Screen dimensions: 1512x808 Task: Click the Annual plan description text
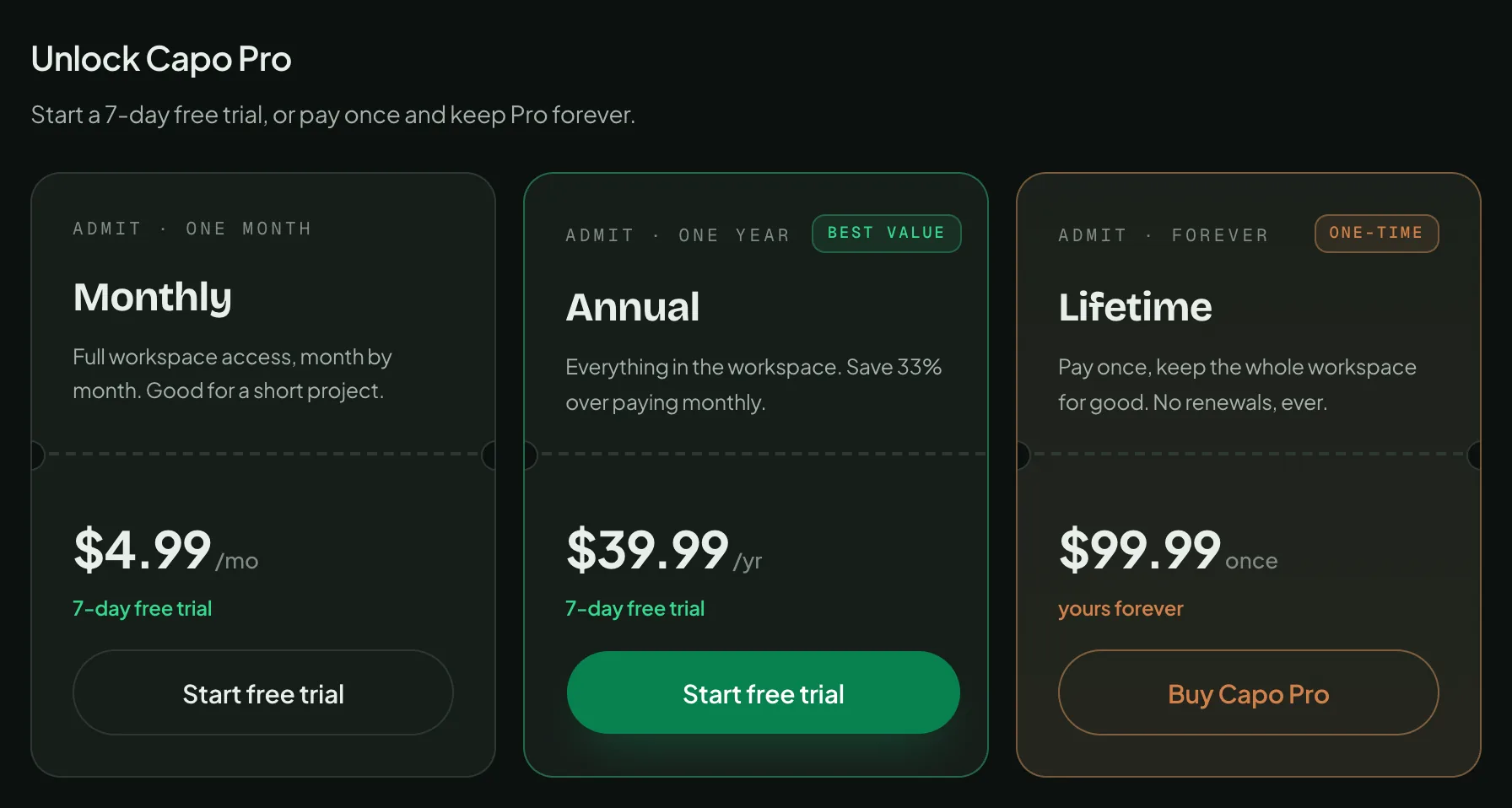tap(753, 385)
